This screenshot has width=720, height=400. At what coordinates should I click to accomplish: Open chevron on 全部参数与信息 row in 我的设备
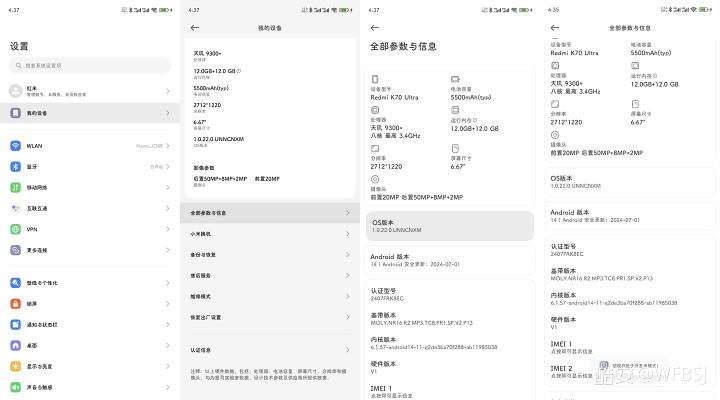pyautogui.click(x=348, y=213)
